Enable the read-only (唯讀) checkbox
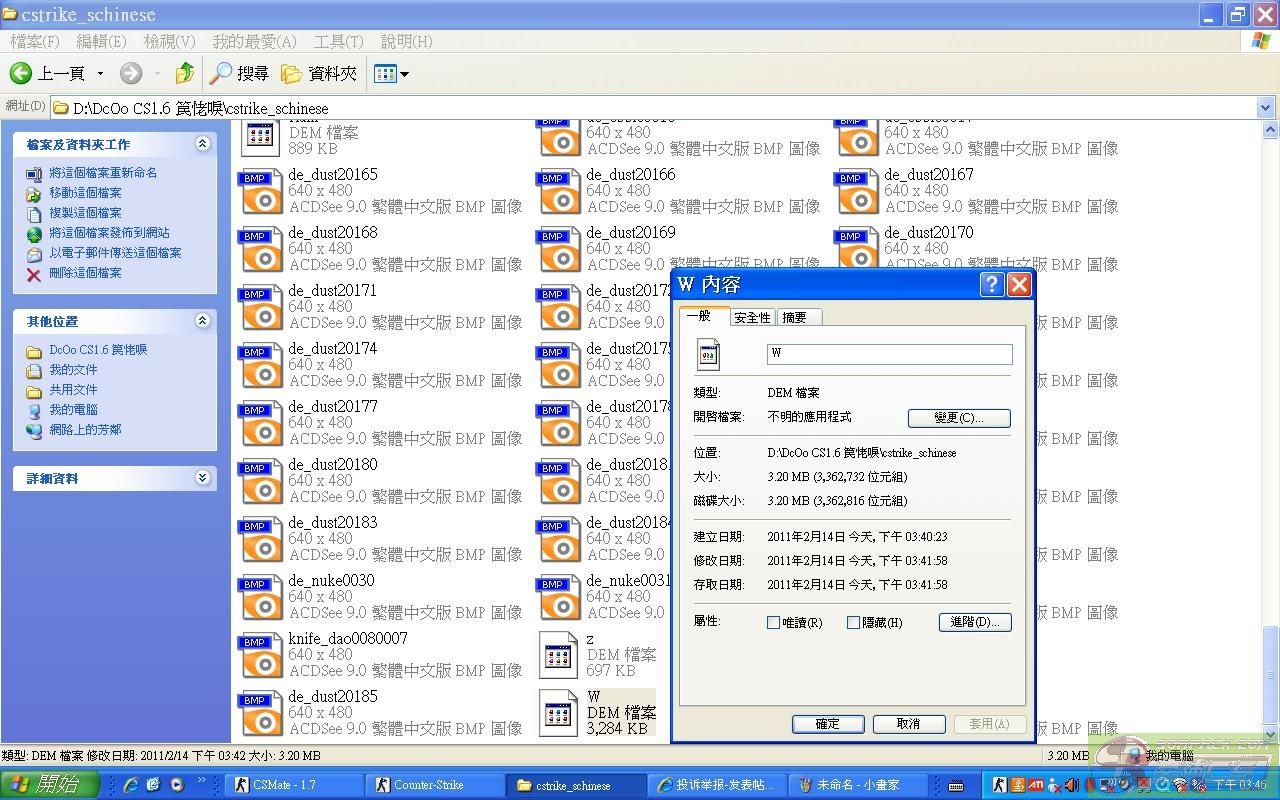The width and height of the screenshot is (1280, 800). tap(773, 622)
